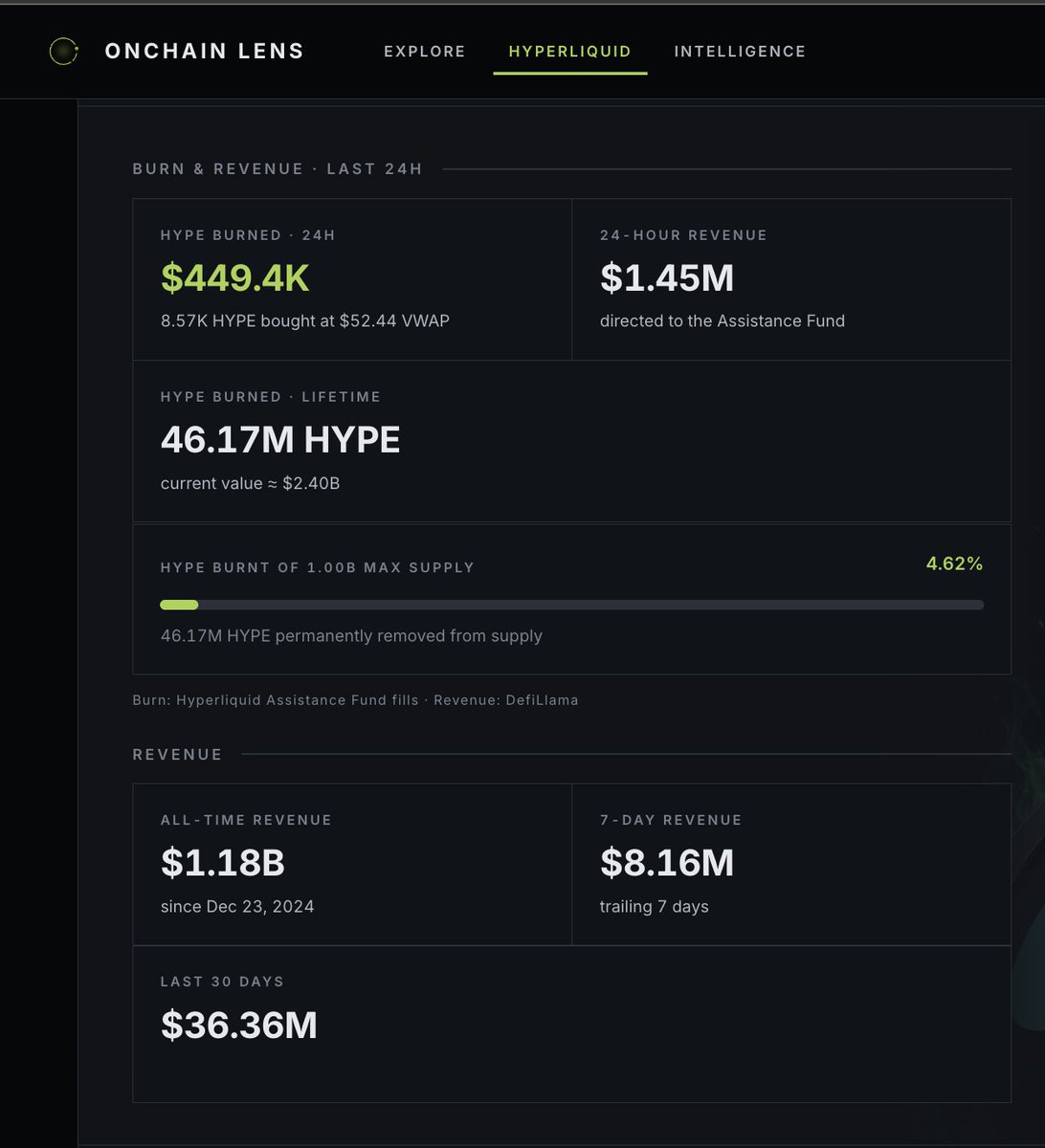Screen dimensions: 1045x1148
Task: Click the ONCHAIN LENS brand name
Action: [205, 51]
